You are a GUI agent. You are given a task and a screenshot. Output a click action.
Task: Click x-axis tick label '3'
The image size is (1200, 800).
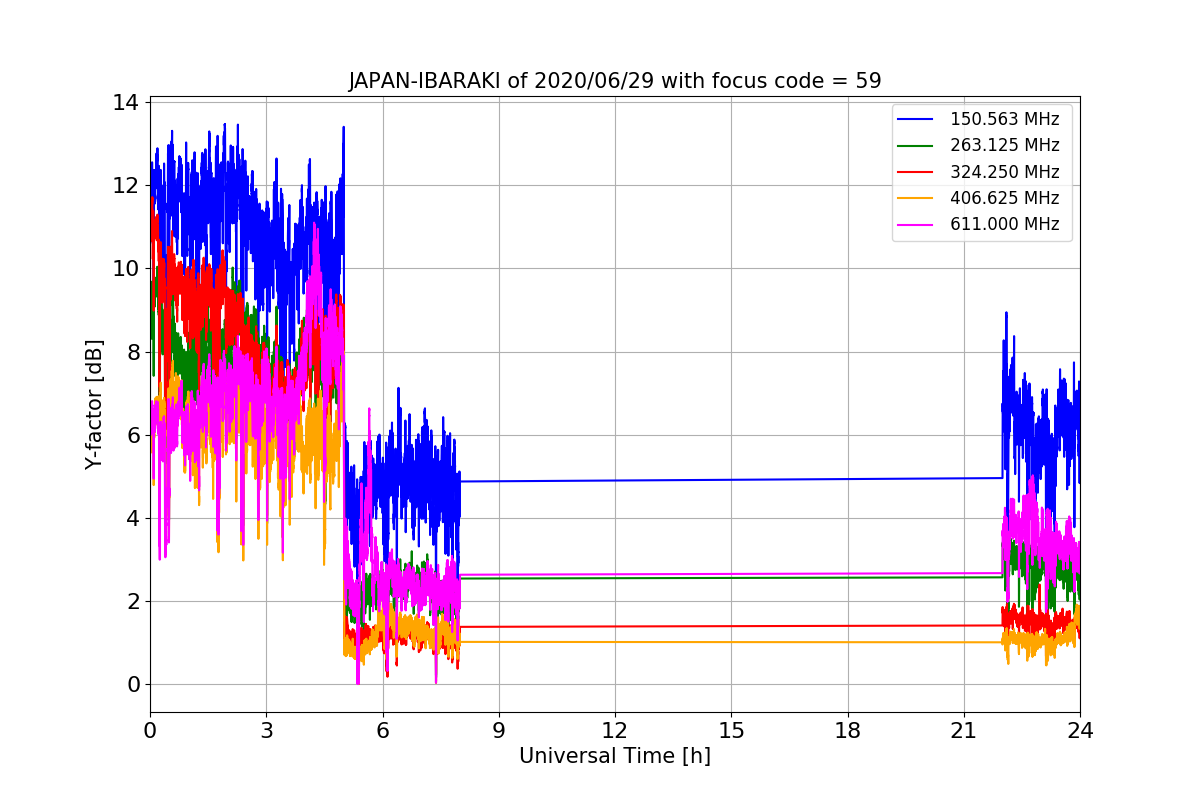pos(266,730)
